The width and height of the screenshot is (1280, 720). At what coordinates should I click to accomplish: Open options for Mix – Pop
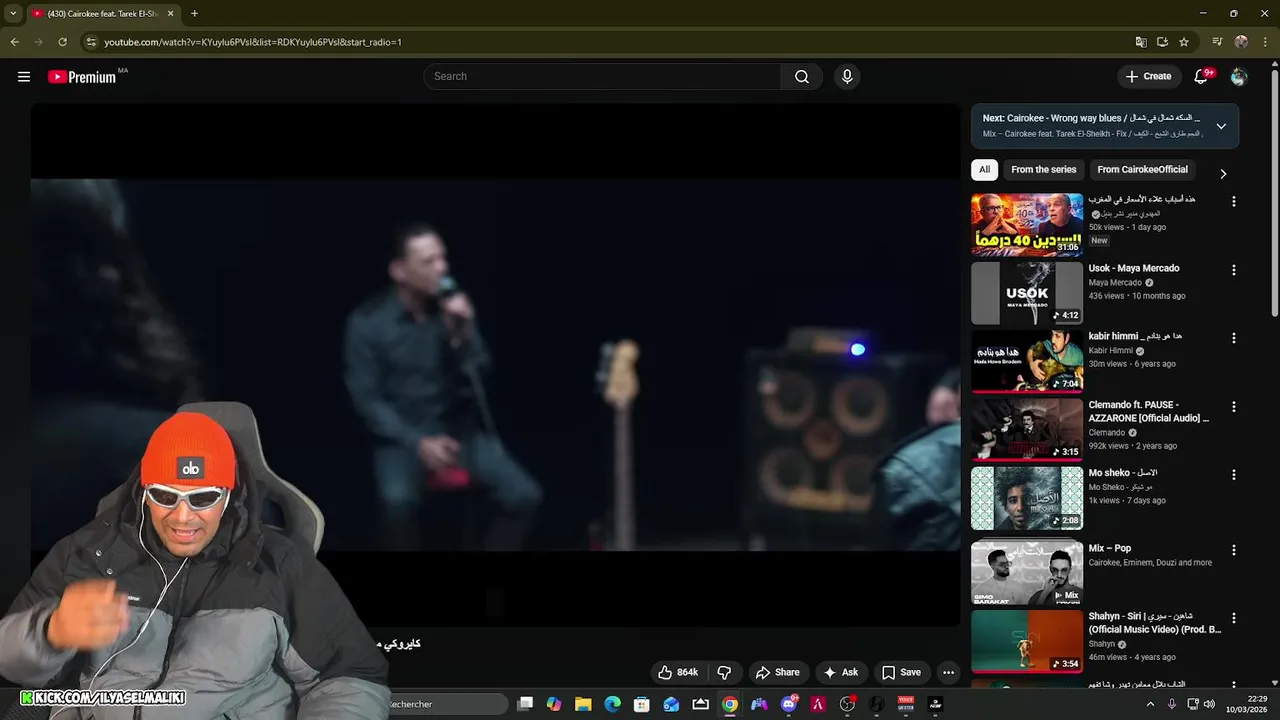[x=1233, y=550]
